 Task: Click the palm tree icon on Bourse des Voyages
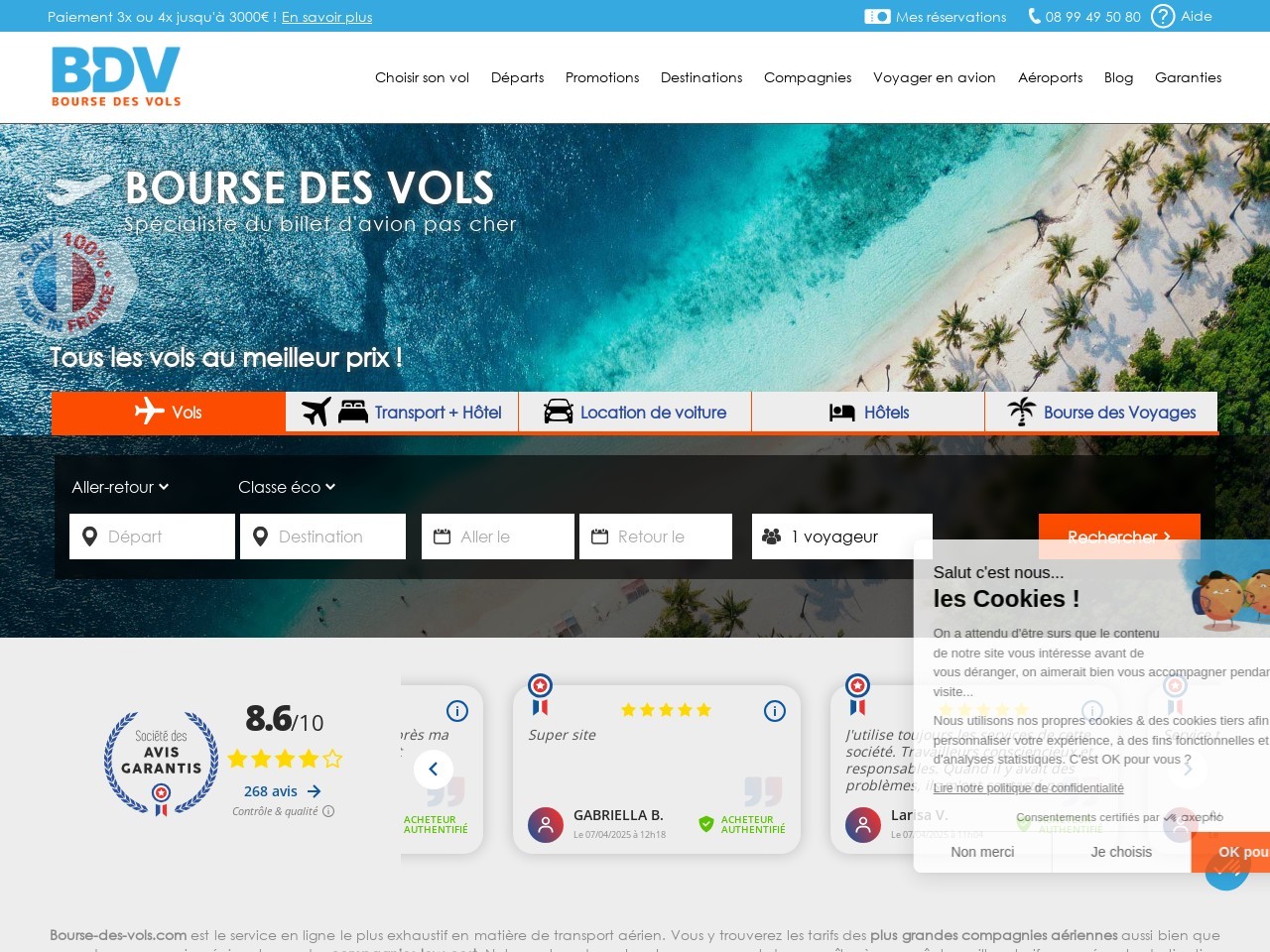[x=1021, y=412]
